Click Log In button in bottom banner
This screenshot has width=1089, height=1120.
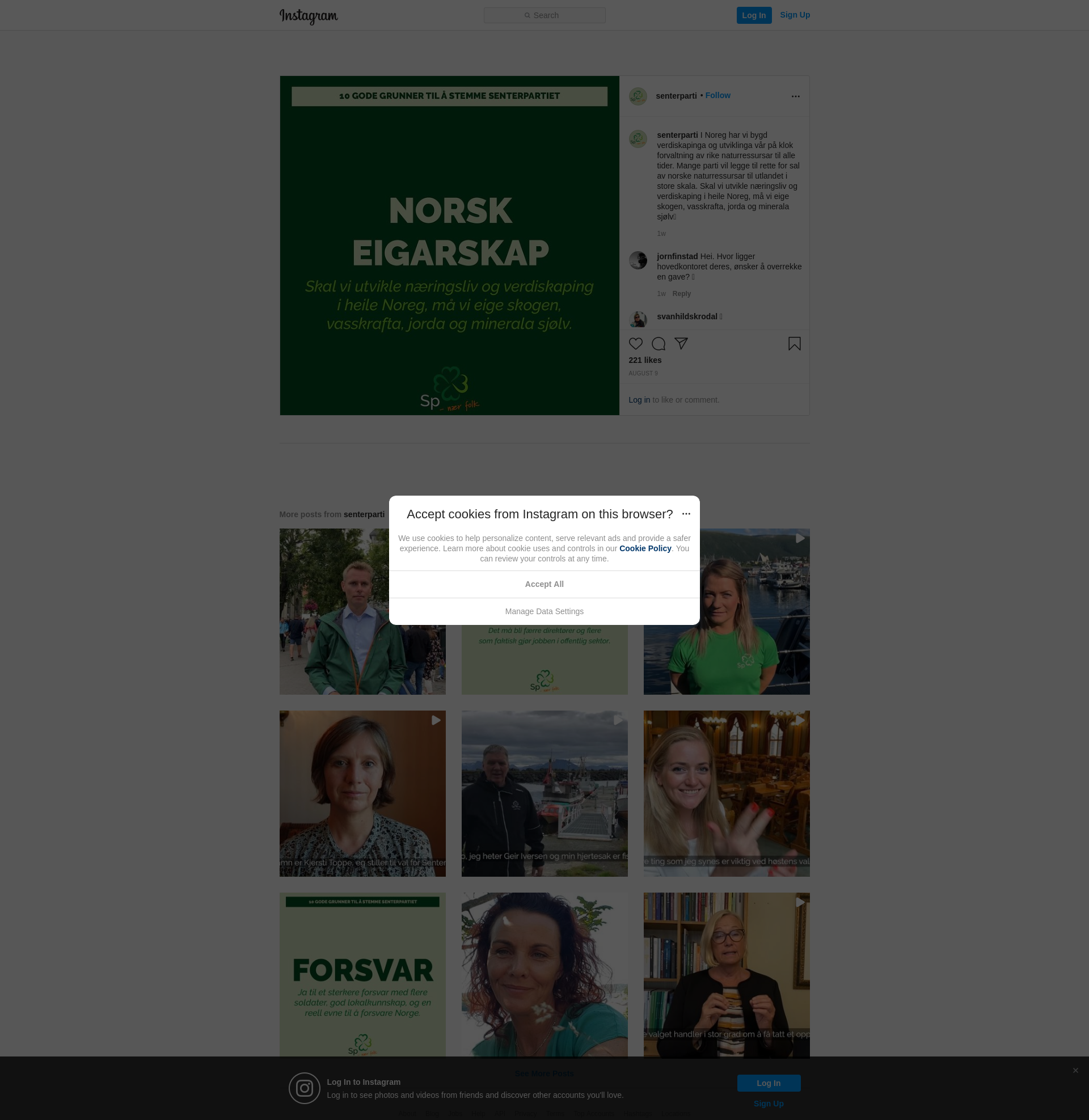point(768,1083)
